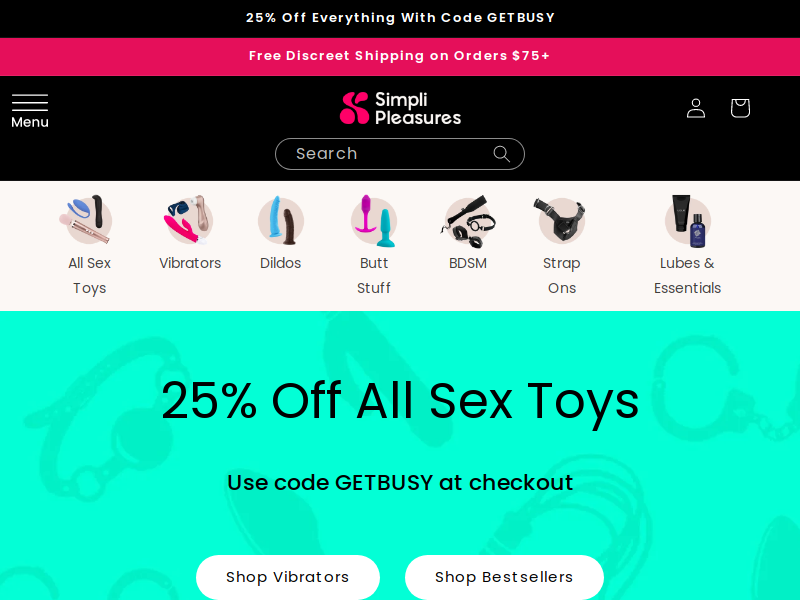The image size is (800, 600).
Task: Click the Shop Bestsellers button
Action: (x=504, y=577)
